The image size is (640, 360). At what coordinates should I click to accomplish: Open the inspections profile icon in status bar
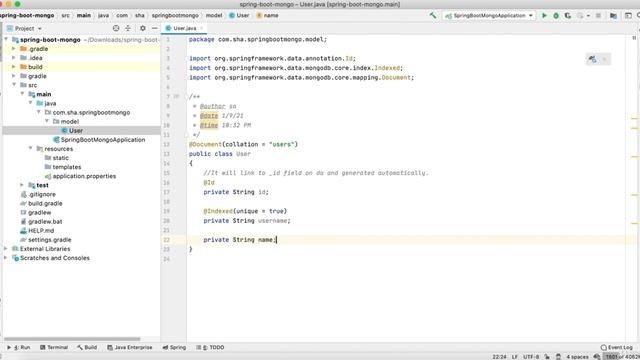click(x=558, y=357)
